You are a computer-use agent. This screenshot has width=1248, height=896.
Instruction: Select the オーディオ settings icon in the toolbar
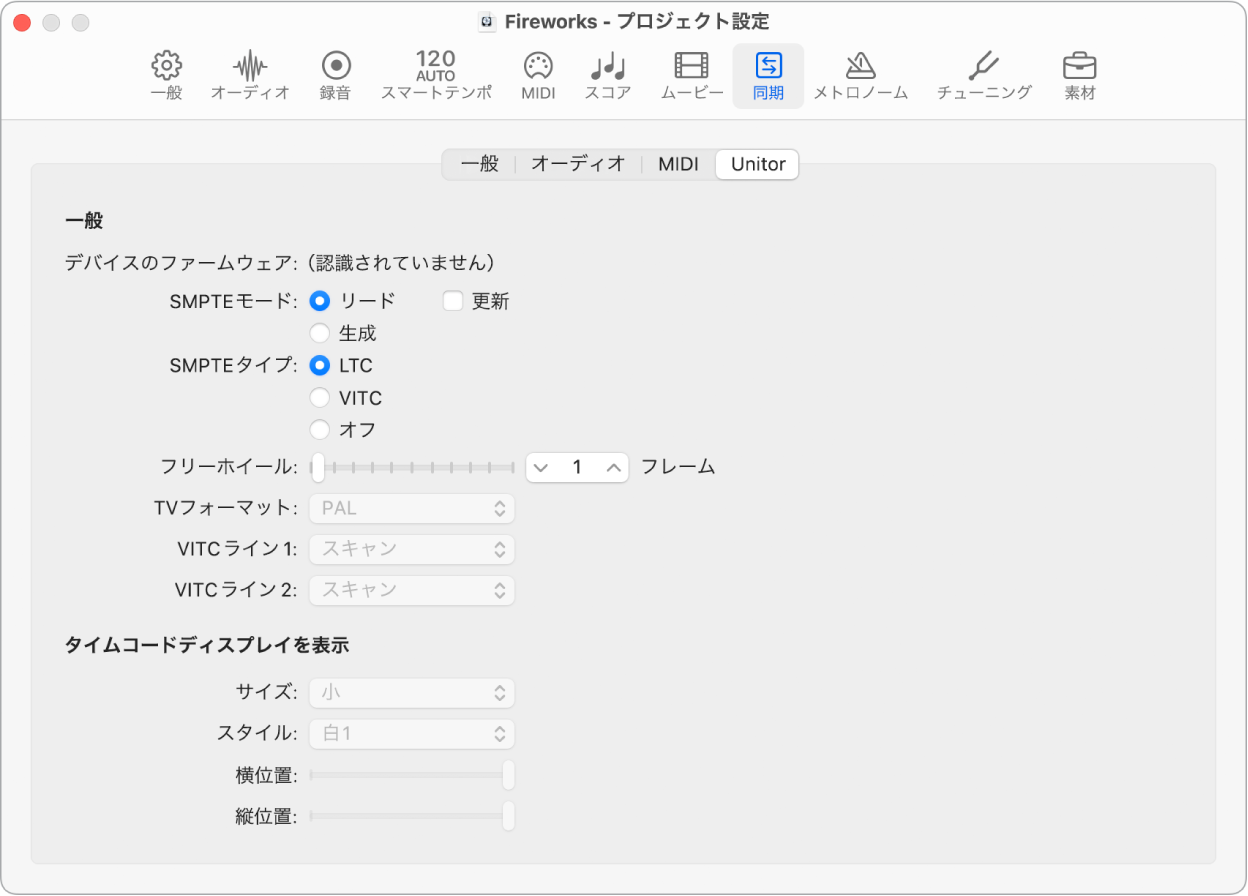[x=248, y=75]
